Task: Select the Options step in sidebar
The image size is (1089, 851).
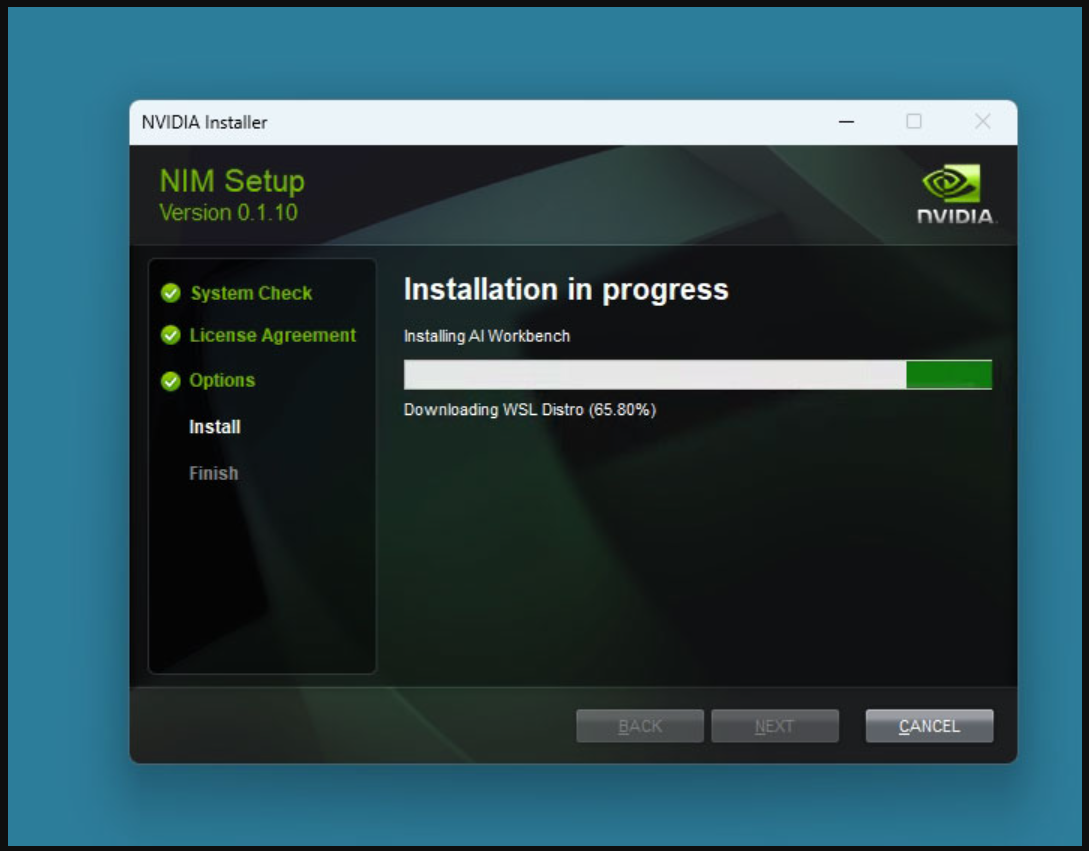Action: pyautogui.click(x=222, y=381)
